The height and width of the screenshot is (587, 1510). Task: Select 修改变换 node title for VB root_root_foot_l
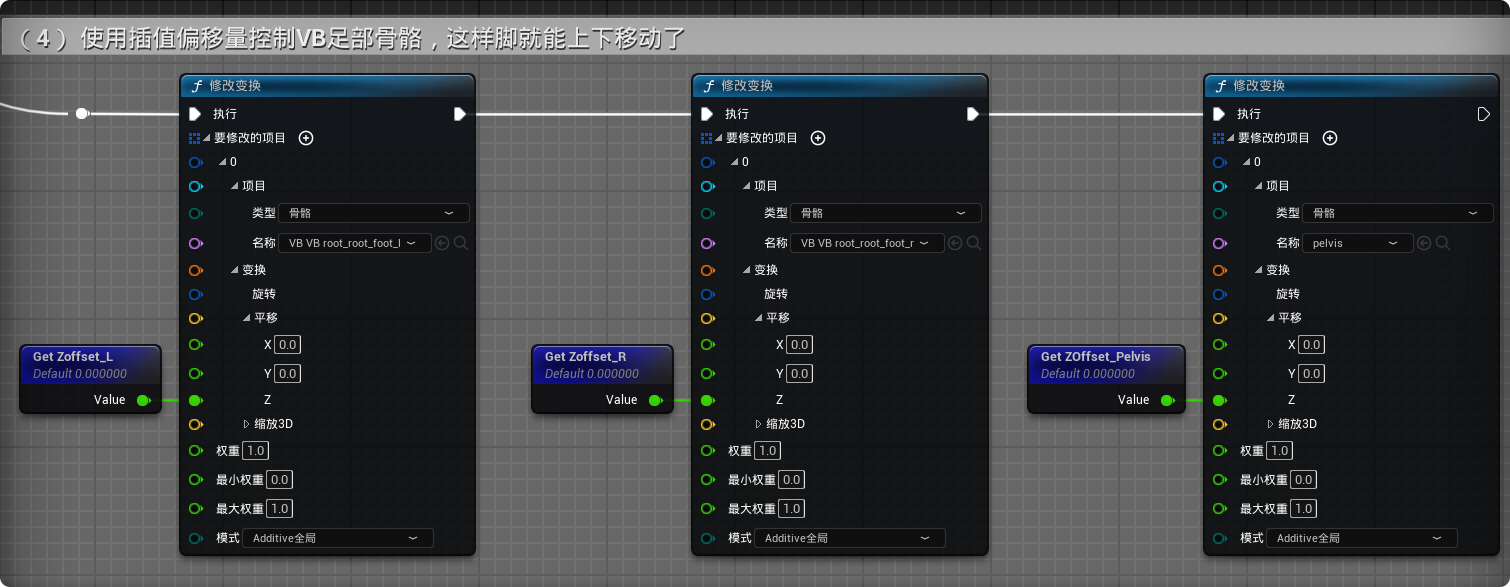click(235, 86)
